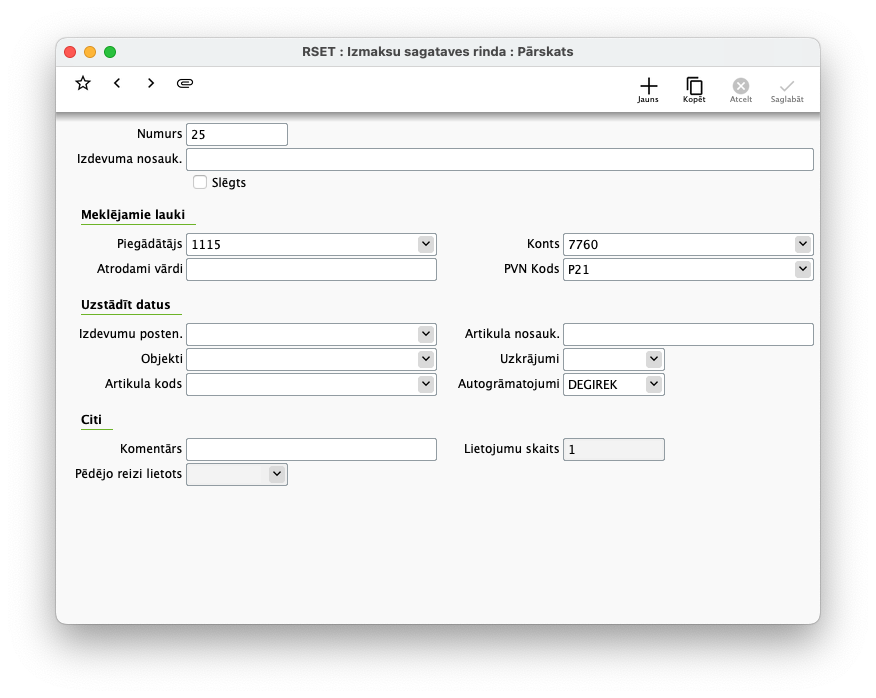The height and width of the screenshot is (698, 876).
Task: Click the Izdevuma nosauk. text field
Action: 499,160
